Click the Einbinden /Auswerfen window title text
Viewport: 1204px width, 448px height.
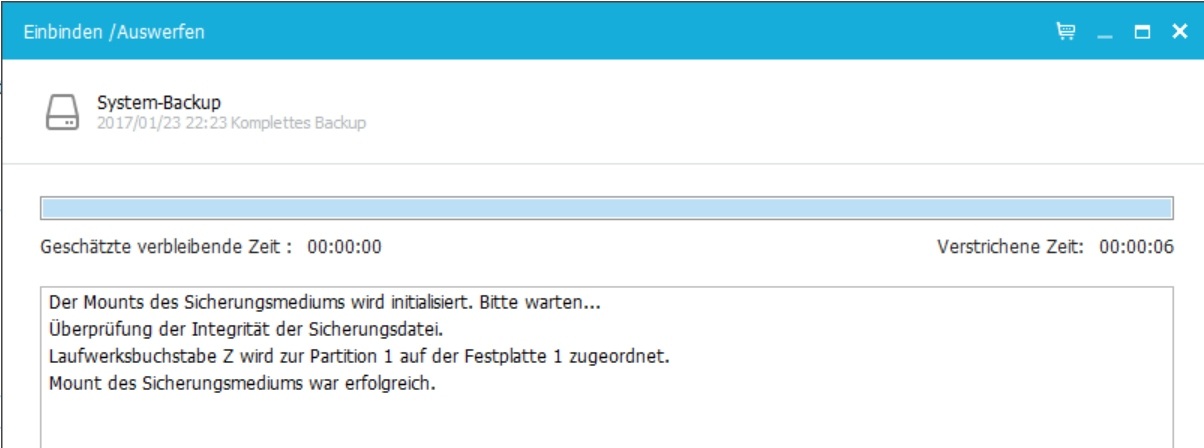click(x=114, y=32)
